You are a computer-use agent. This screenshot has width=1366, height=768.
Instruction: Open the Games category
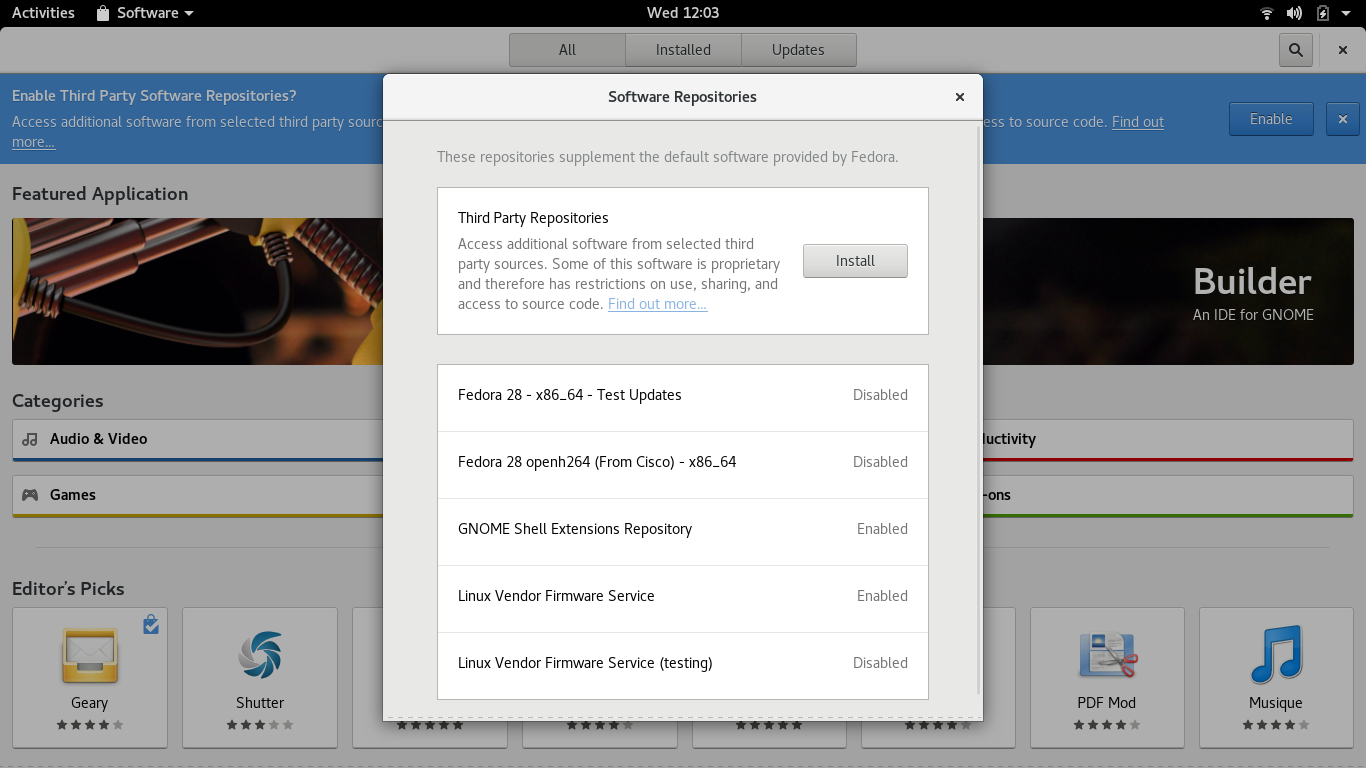[x=197, y=496]
